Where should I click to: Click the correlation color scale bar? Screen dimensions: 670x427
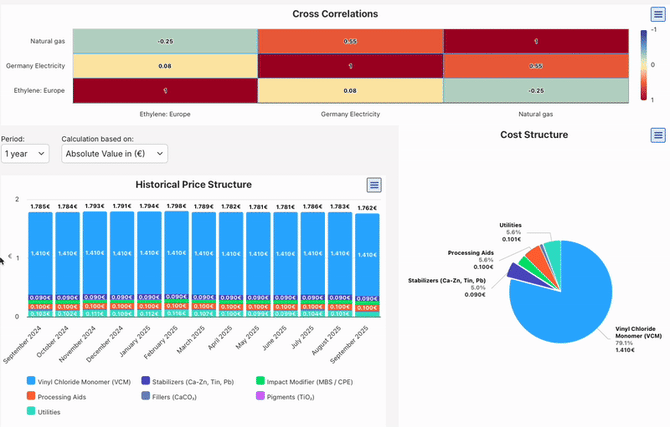643,65
